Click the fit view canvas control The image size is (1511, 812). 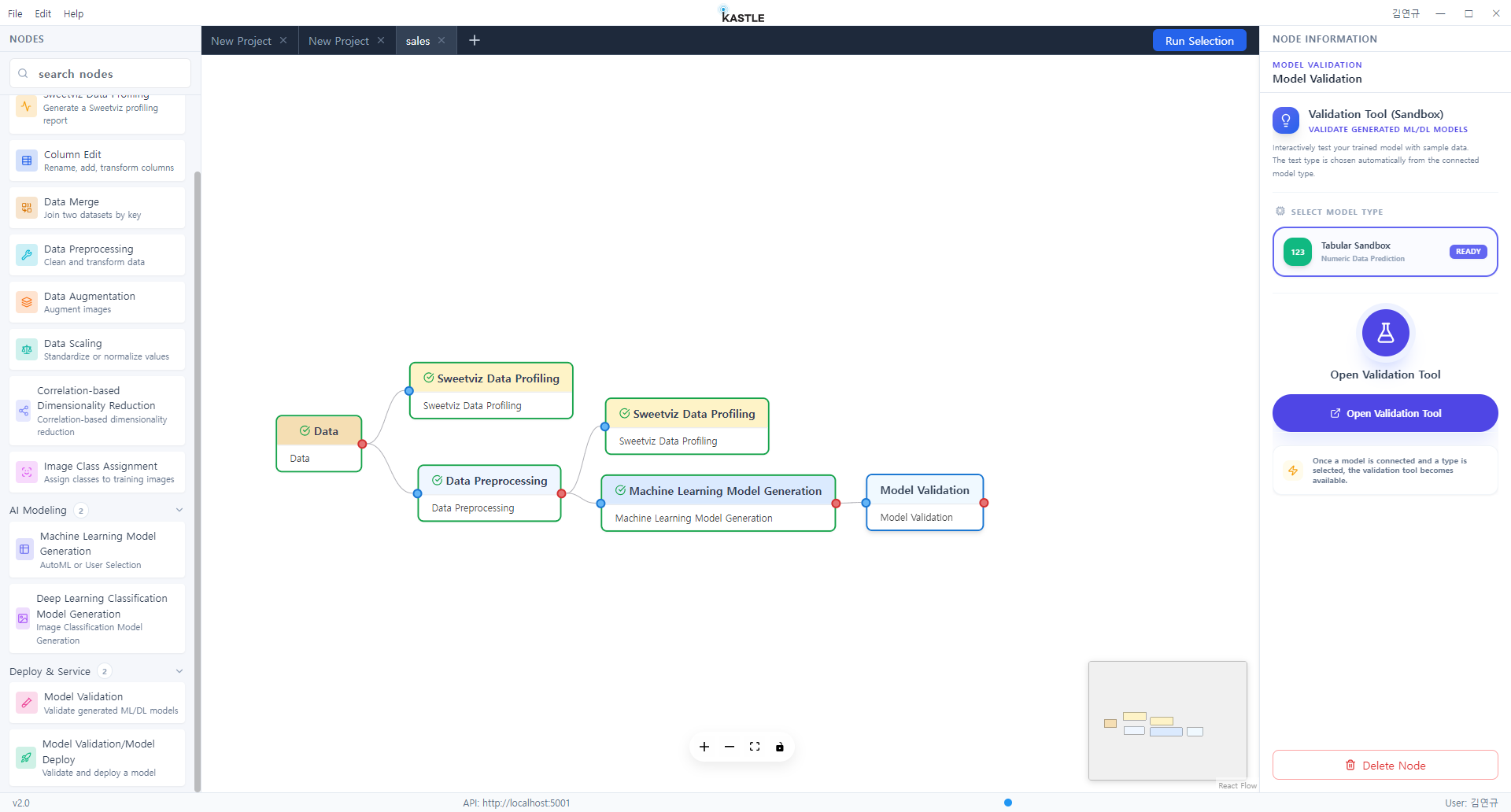point(755,747)
